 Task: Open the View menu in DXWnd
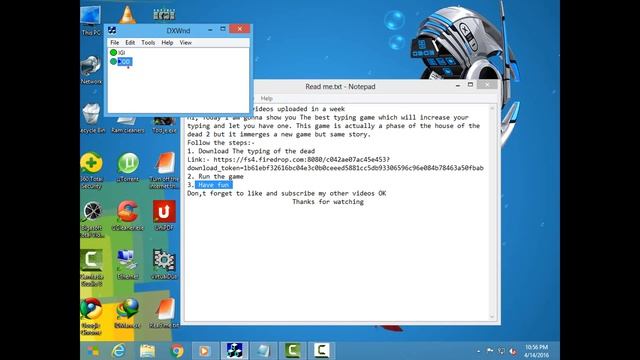tap(185, 42)
